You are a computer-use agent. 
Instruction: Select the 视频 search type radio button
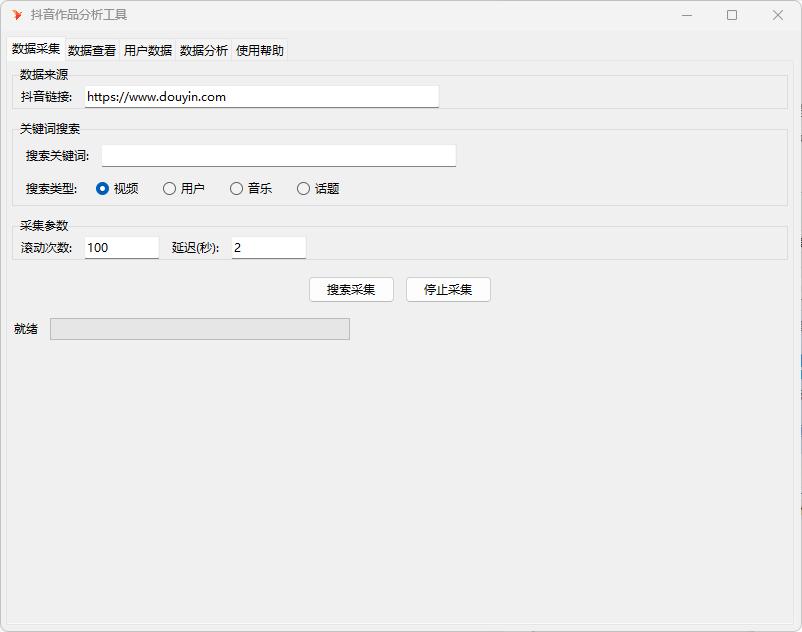pos(117,189)
